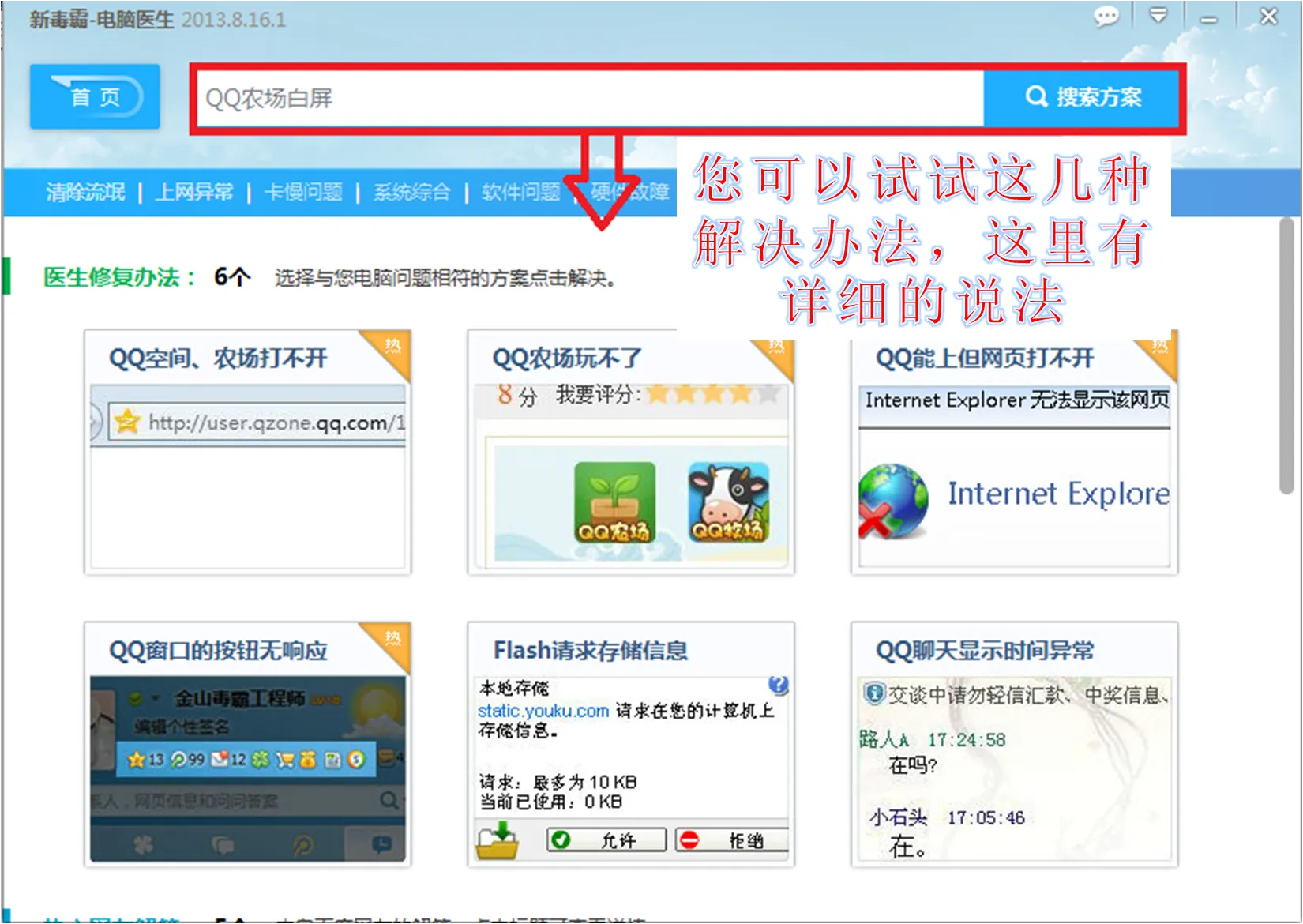Click the 首页 home button

pos(95,96)
